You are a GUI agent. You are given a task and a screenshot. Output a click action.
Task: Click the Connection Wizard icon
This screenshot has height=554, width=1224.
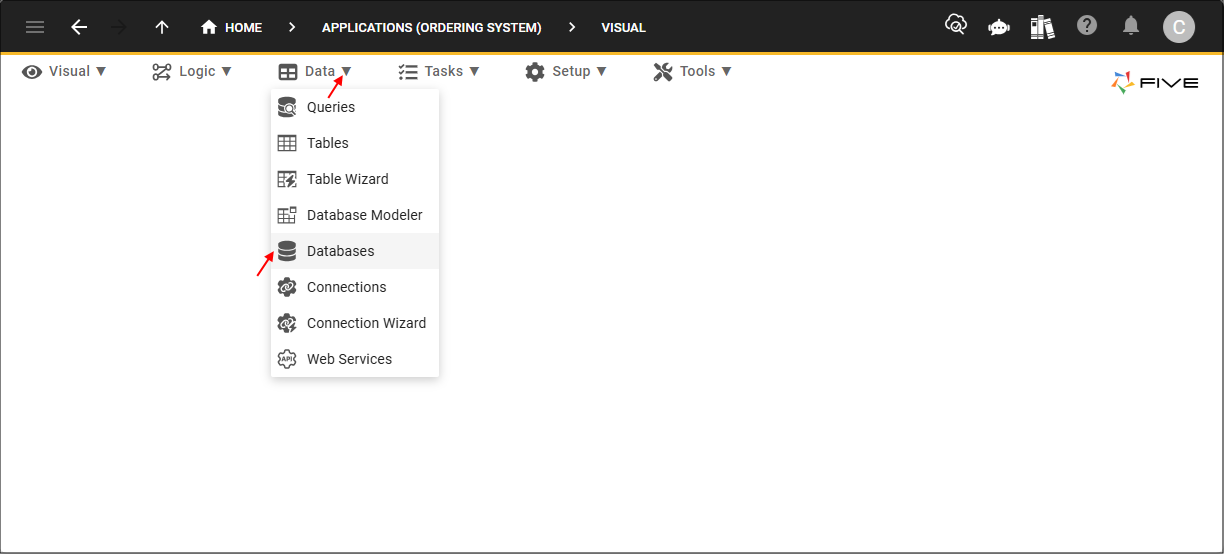pos(287,323)
